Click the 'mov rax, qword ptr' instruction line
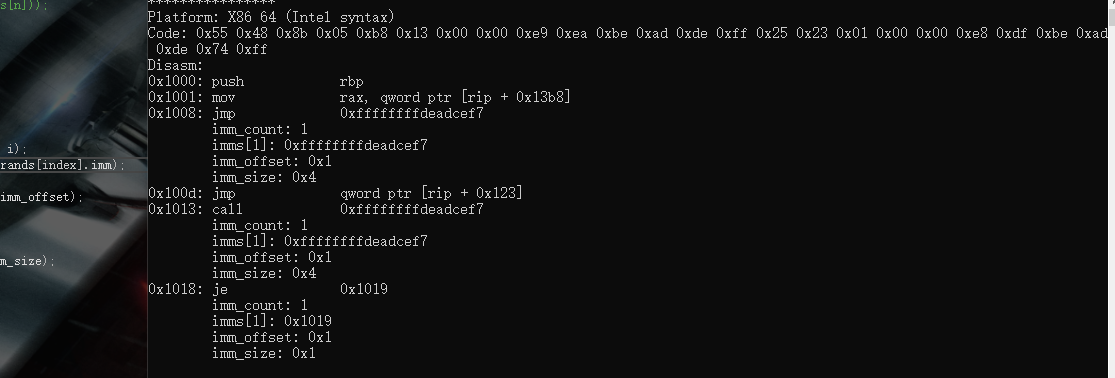The width and height of the screenshot is (1115, 378). click(359, 97)
